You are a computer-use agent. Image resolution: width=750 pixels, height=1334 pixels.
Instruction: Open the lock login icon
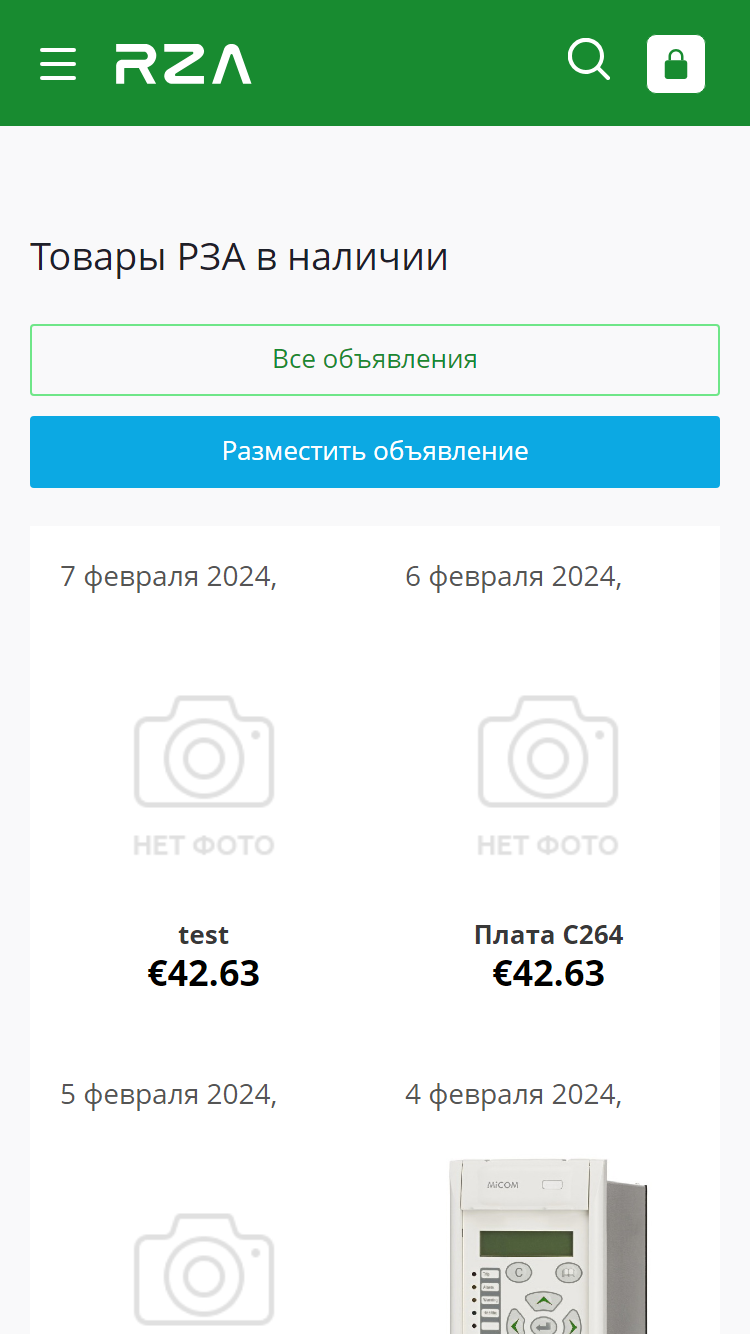(676, 64)
